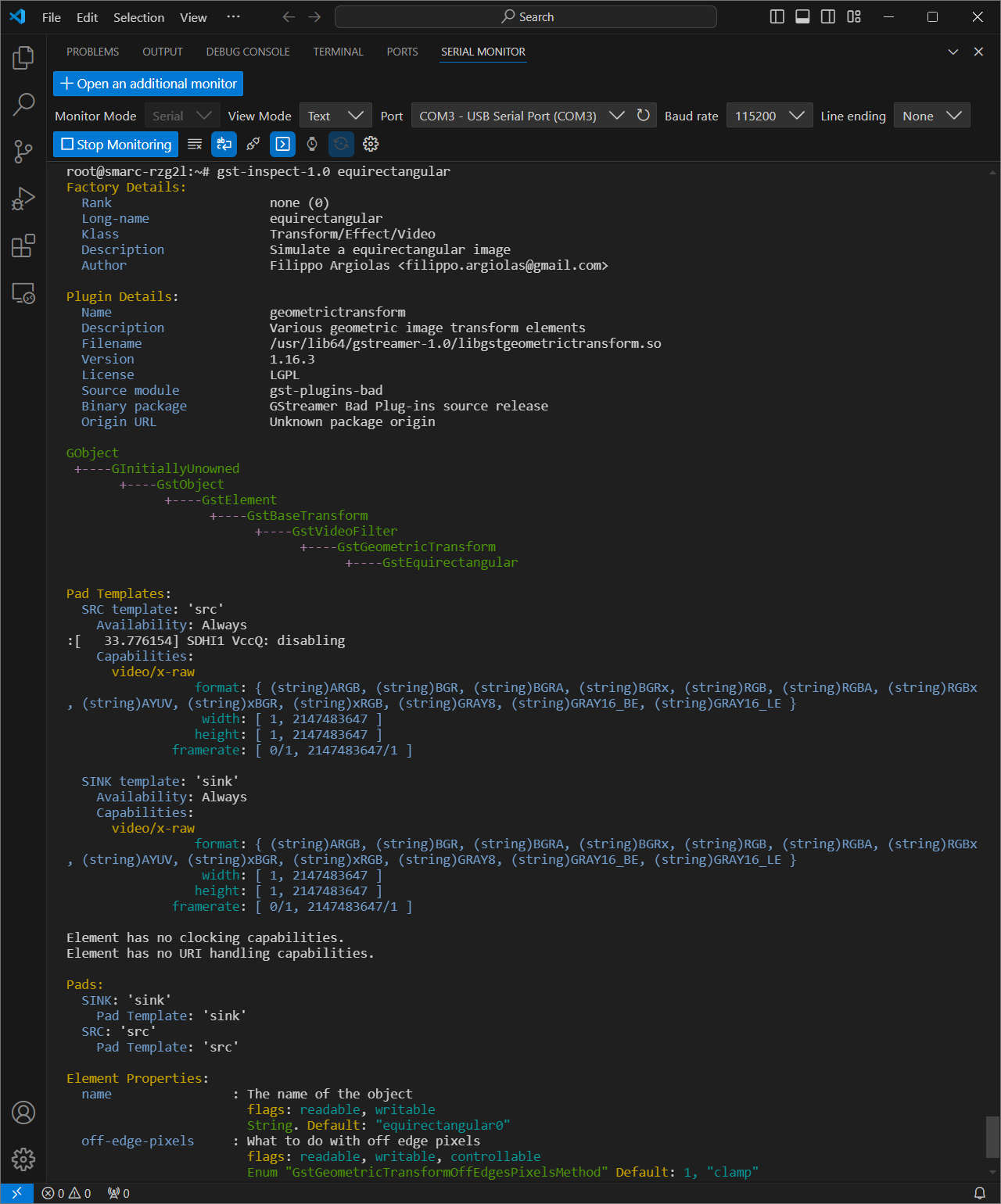The height and width of the screenshot is (1204, 1001).
Task: Click the forwarded ports status indicator
Action: tap(119, 1193)
